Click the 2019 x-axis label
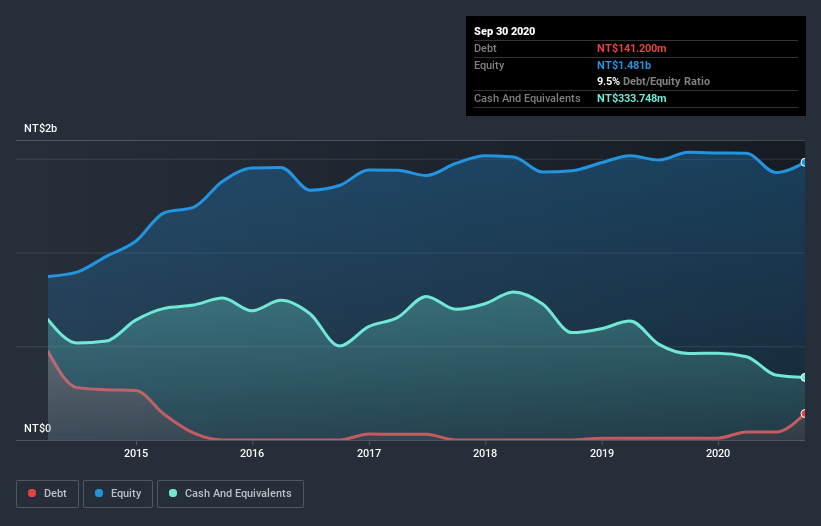 [x=602, y=453]
